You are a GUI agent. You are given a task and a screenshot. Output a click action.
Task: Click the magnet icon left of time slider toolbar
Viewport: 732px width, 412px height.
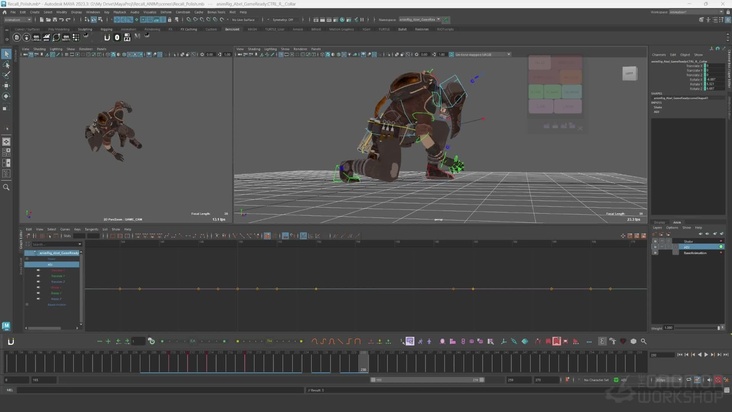point(10,342)
